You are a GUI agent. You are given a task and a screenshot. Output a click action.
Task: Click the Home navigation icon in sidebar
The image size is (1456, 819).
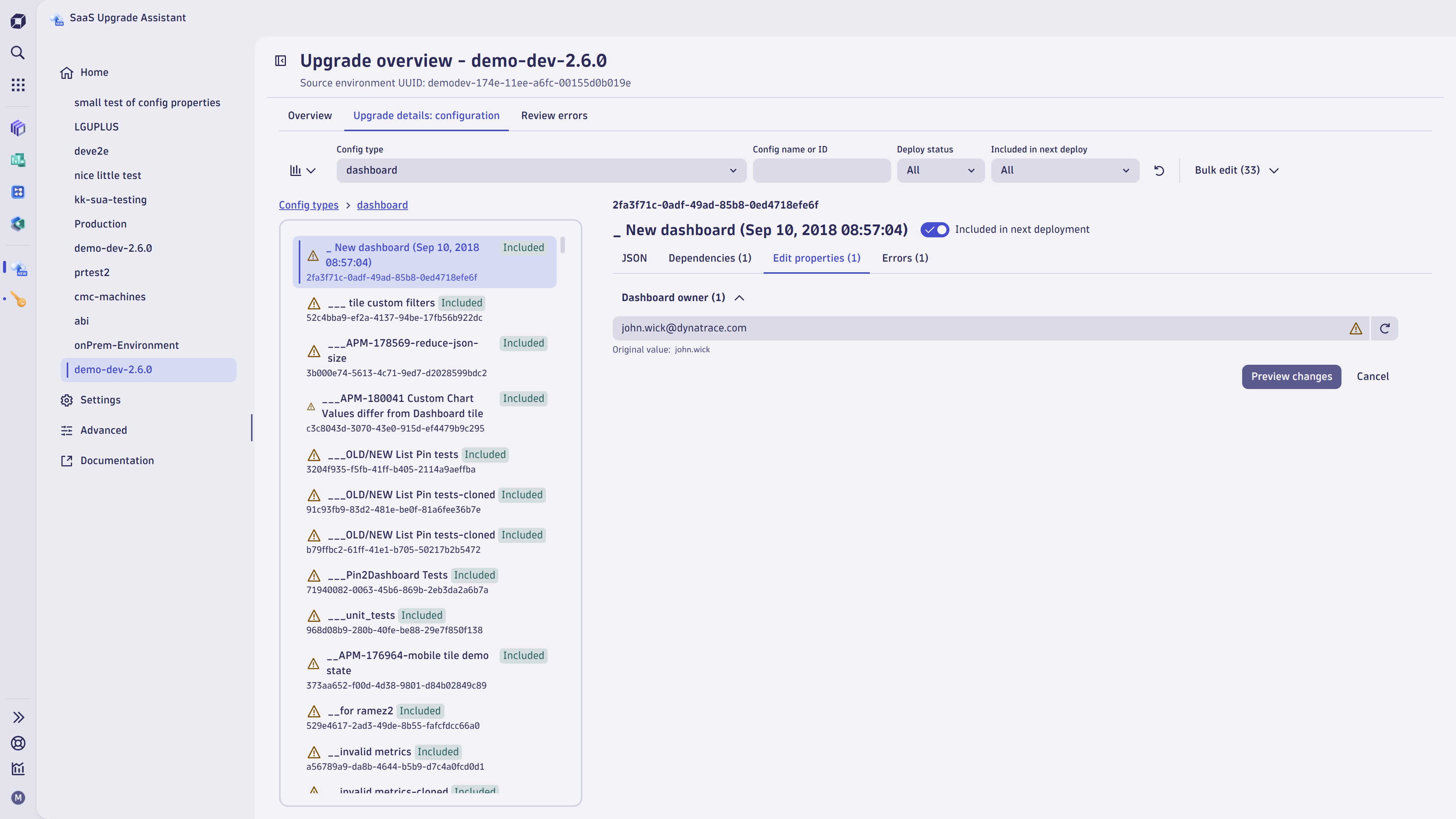[66, 72]
